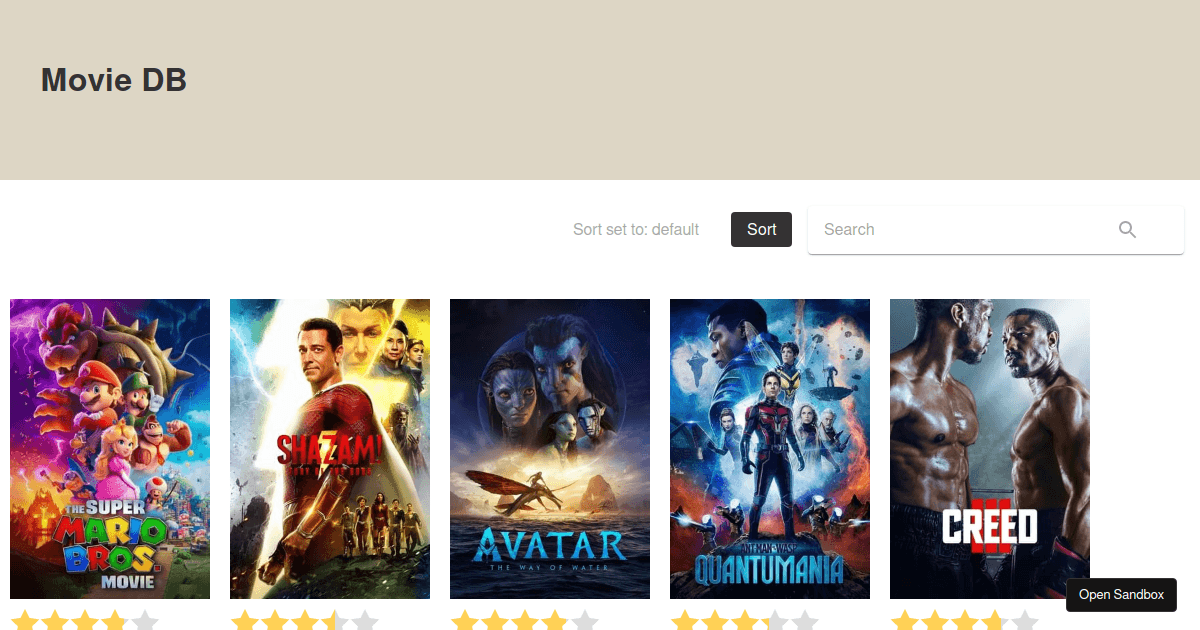View the Creed III movie poster

pos(990,449)
